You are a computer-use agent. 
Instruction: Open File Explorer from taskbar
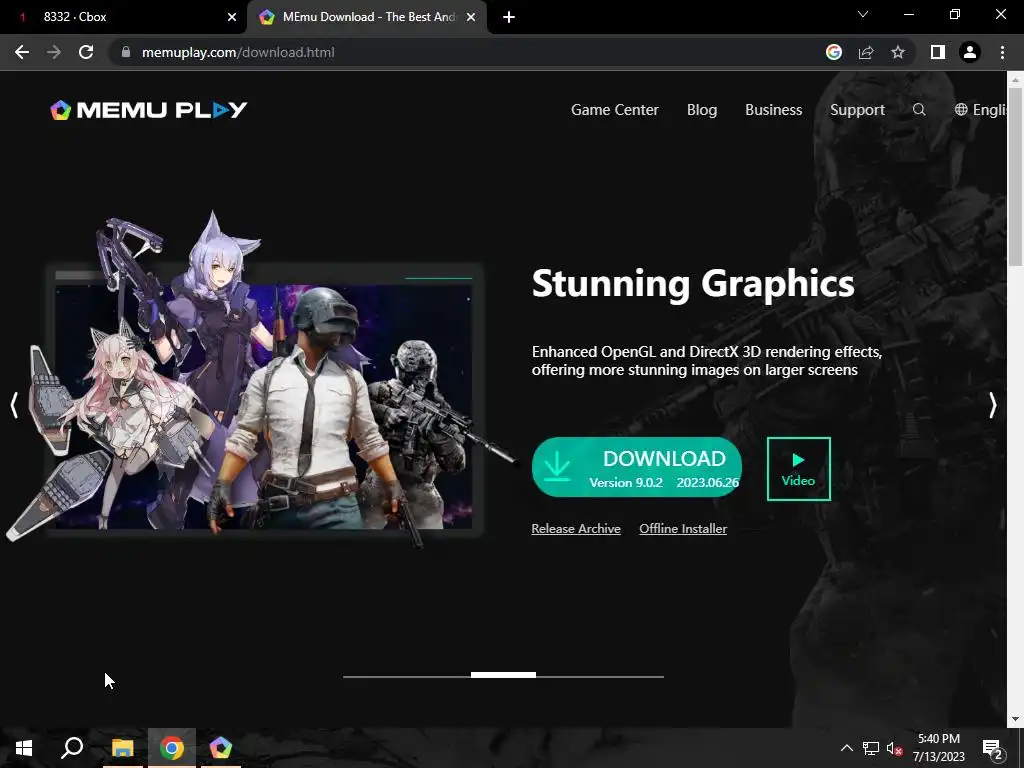tap(123, 748)
